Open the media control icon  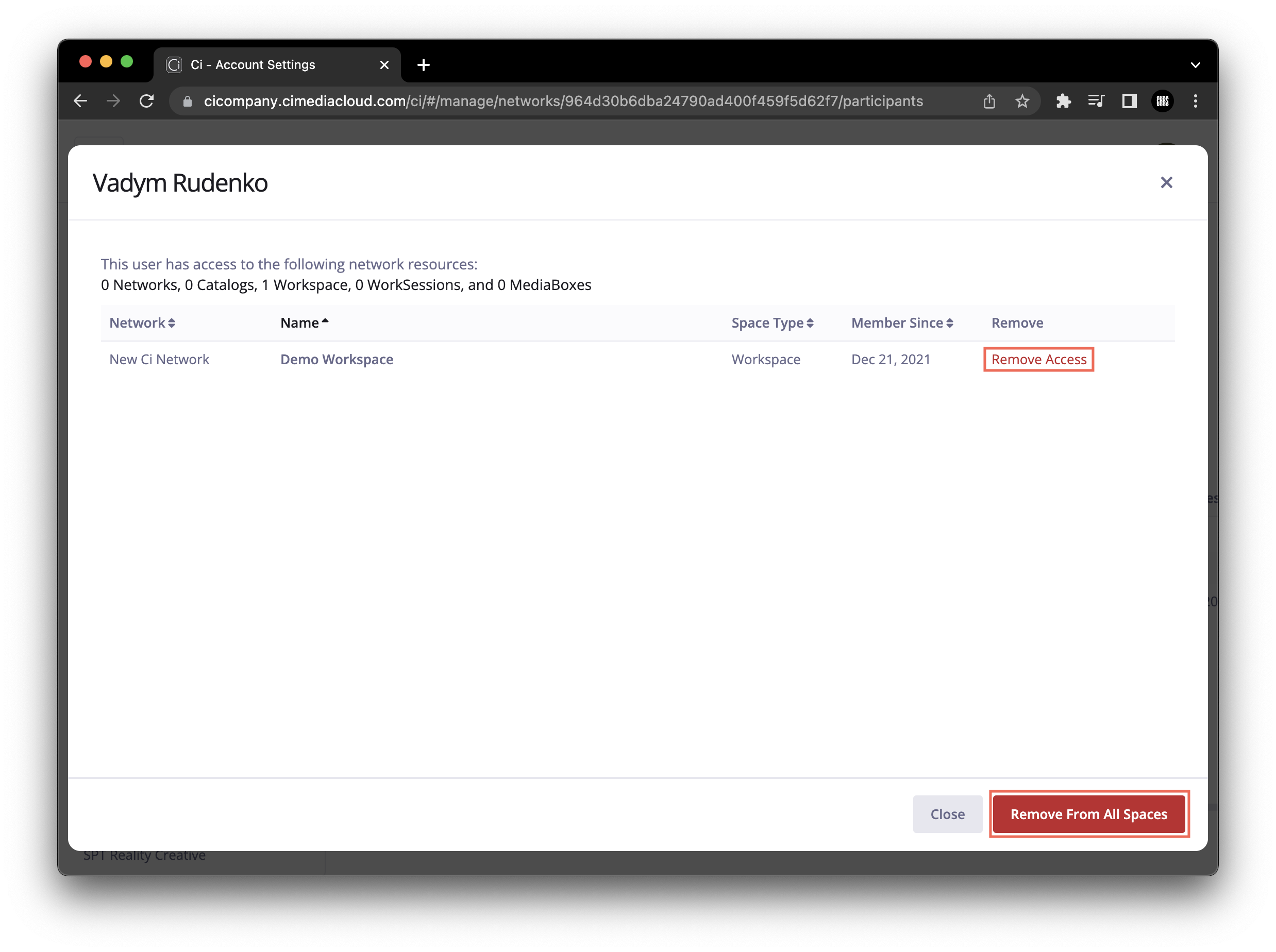point(1096,101)
